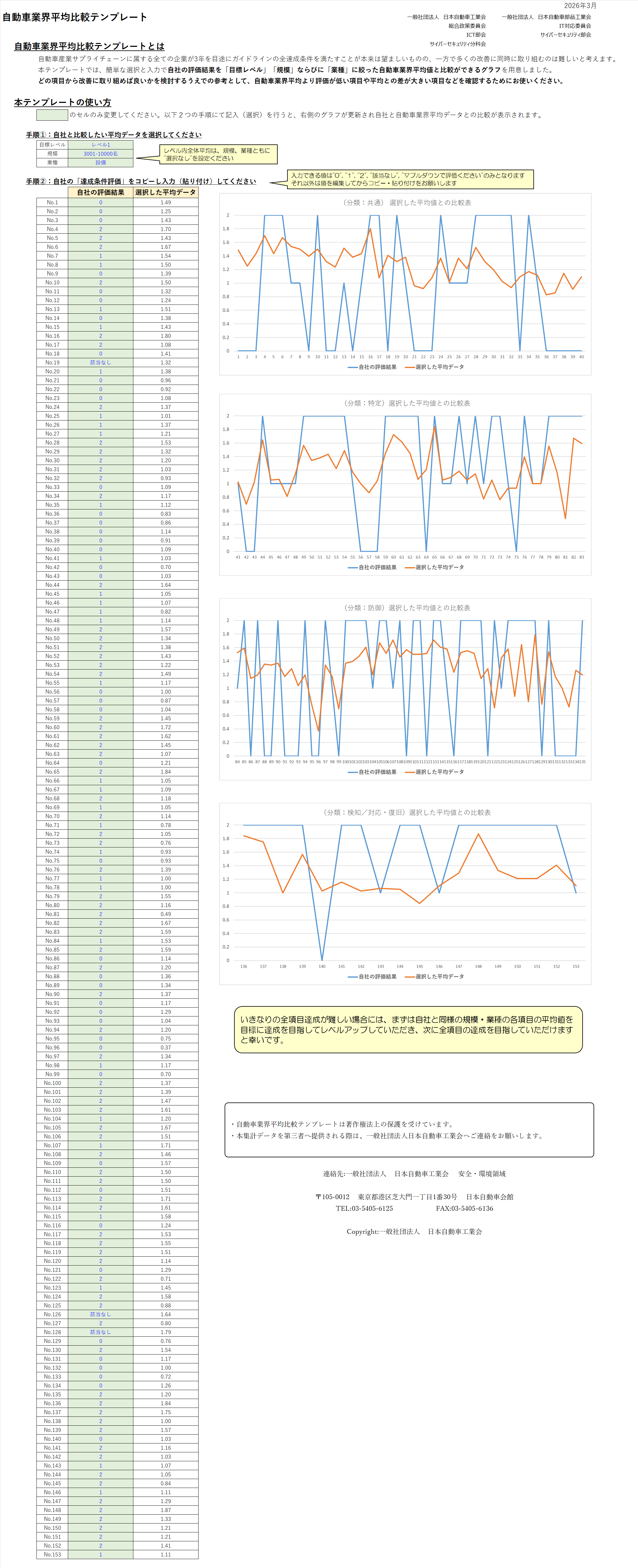Select the No.153 row label cell
The width and height of the screenshot is (638, 1568).
pos(52,1555)
